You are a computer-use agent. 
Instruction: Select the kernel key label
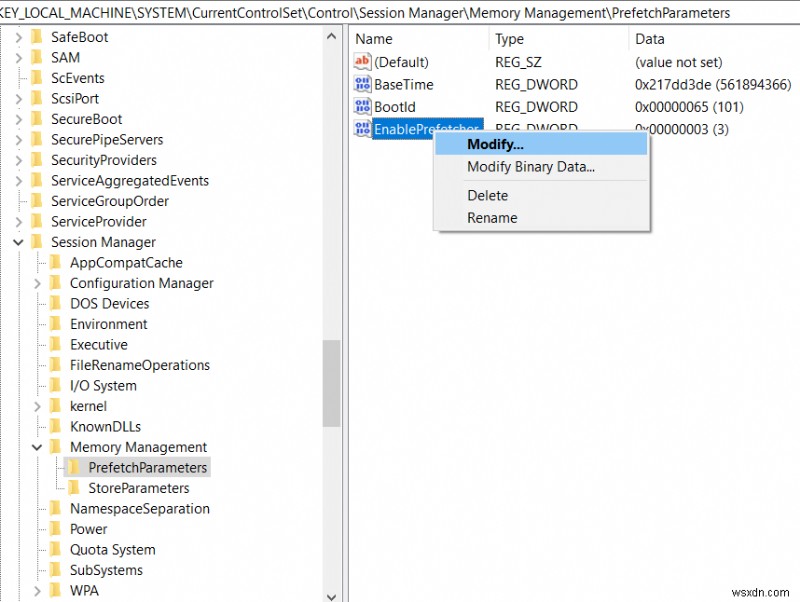coord(88,406)
